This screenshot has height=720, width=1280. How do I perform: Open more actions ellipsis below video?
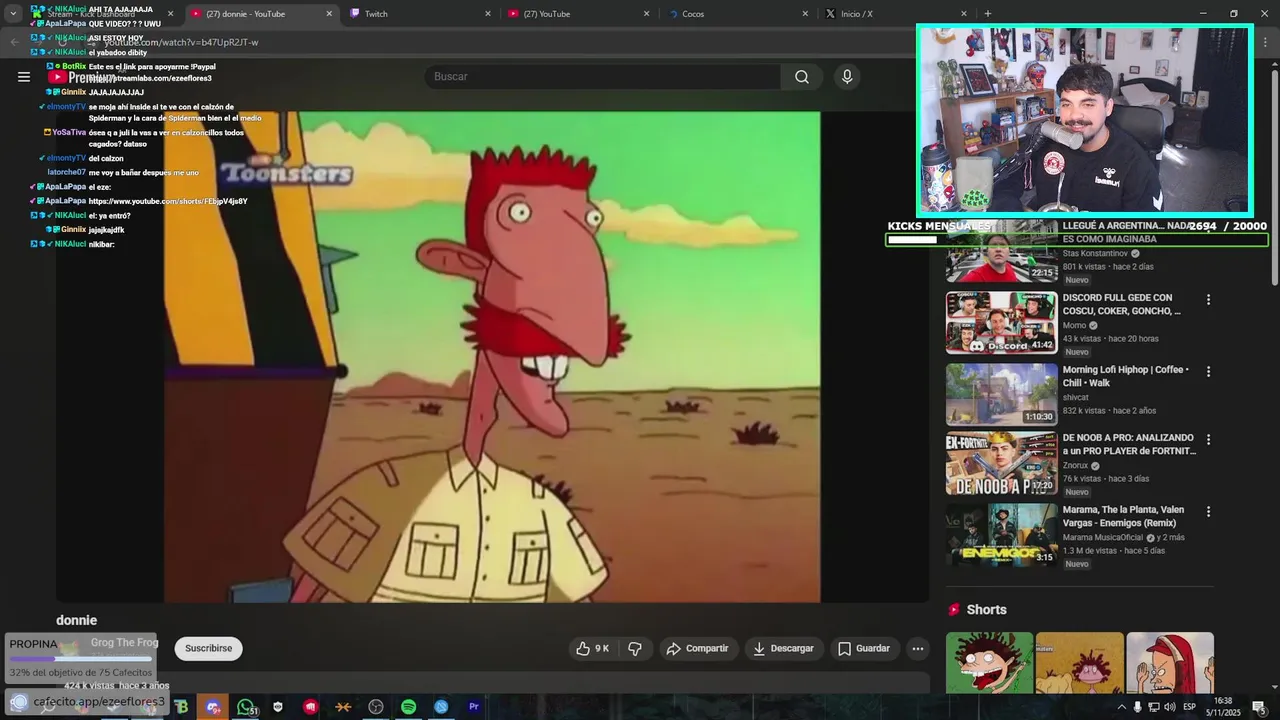[x=918, y=648]
